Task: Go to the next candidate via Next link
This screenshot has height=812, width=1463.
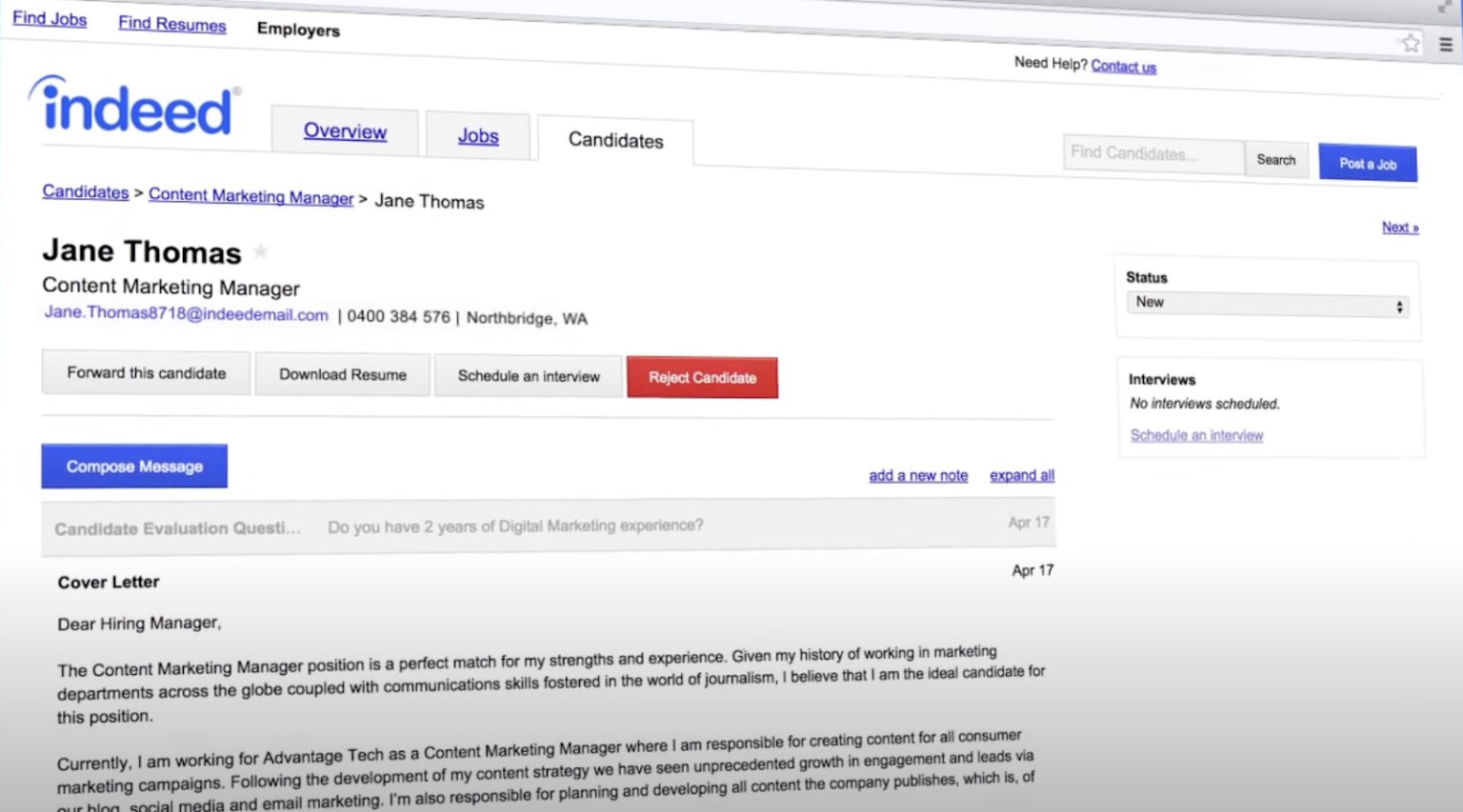Action: tap(1399, 227)
